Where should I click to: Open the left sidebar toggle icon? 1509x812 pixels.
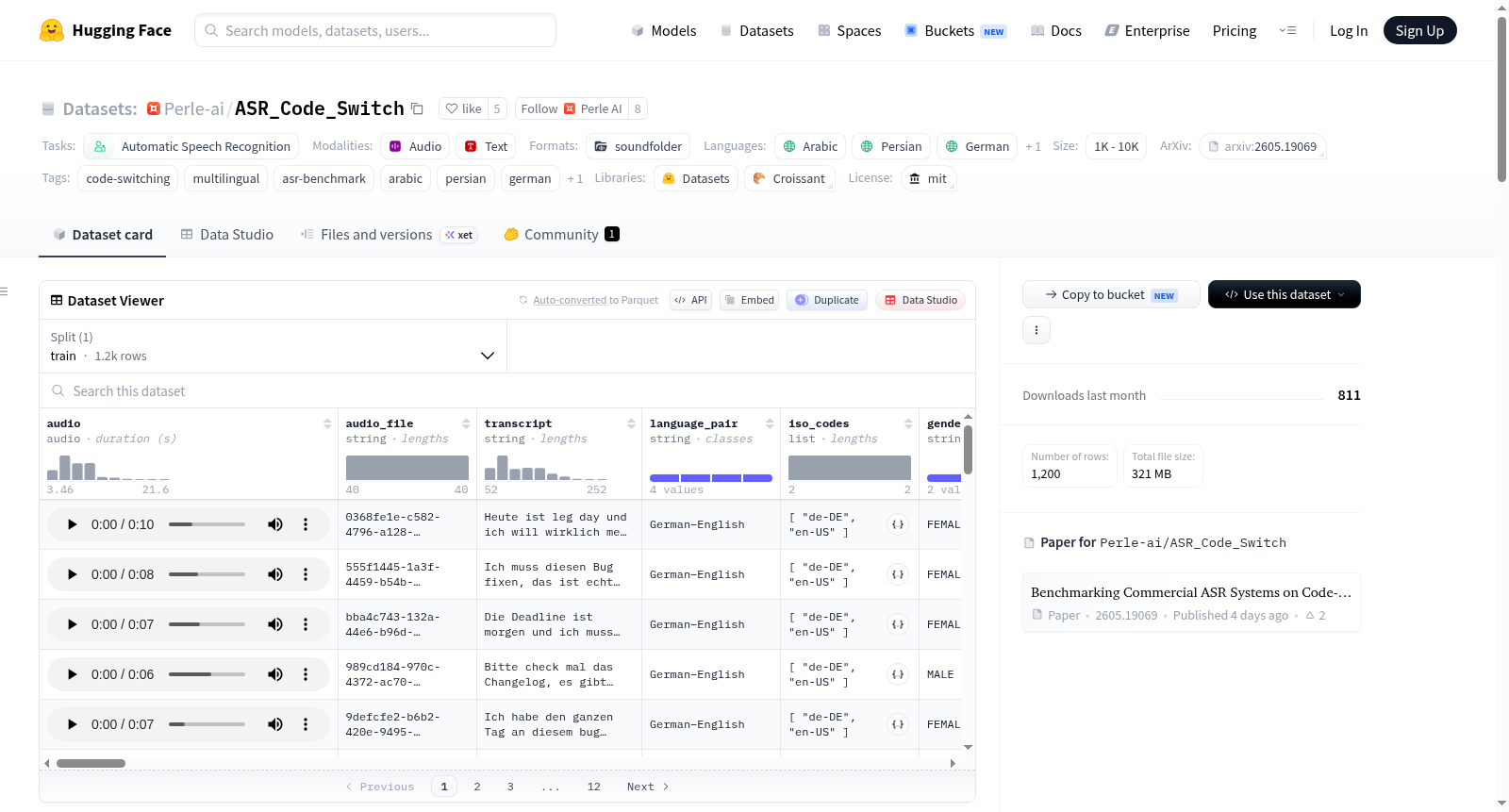coord(4,291)
